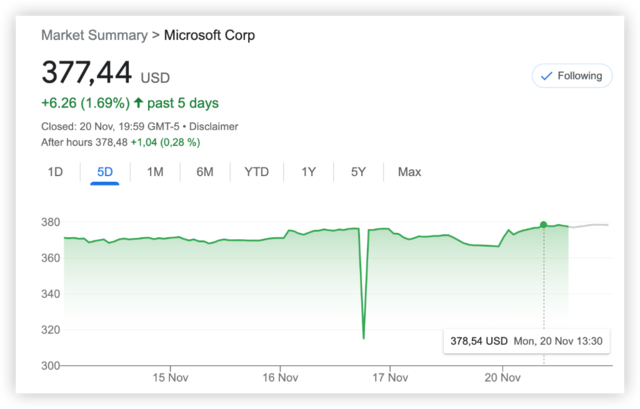
Task: Click the grey after-hours line segment
Action: [590, 225]
